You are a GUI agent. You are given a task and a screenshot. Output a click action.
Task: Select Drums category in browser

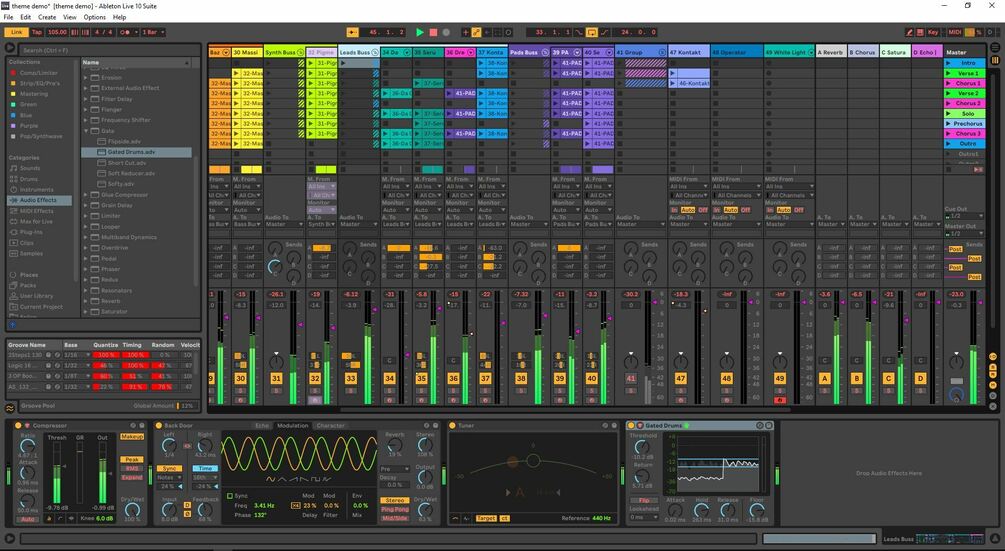coord(29,179)
